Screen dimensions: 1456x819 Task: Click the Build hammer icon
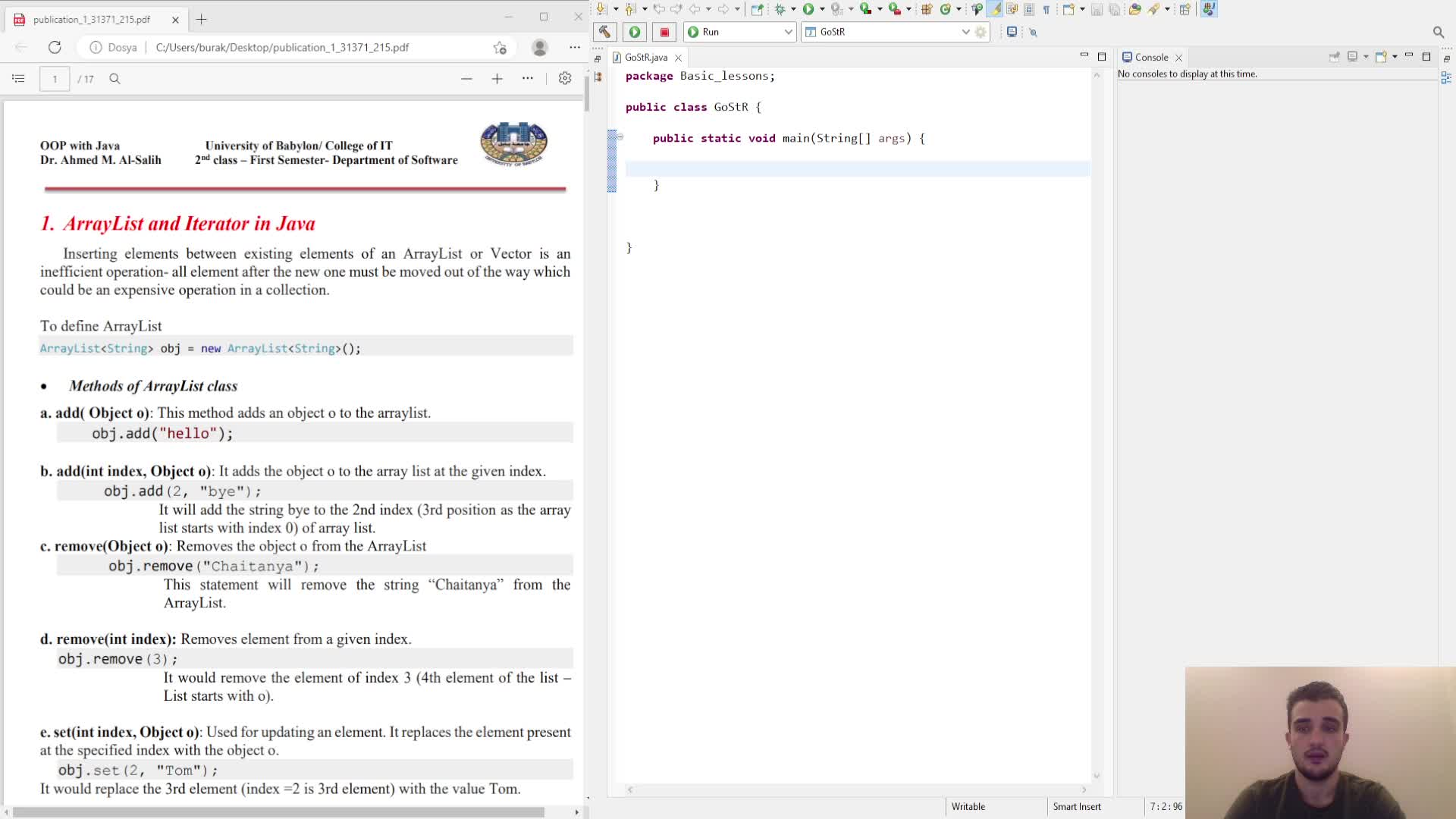(604, 32)
